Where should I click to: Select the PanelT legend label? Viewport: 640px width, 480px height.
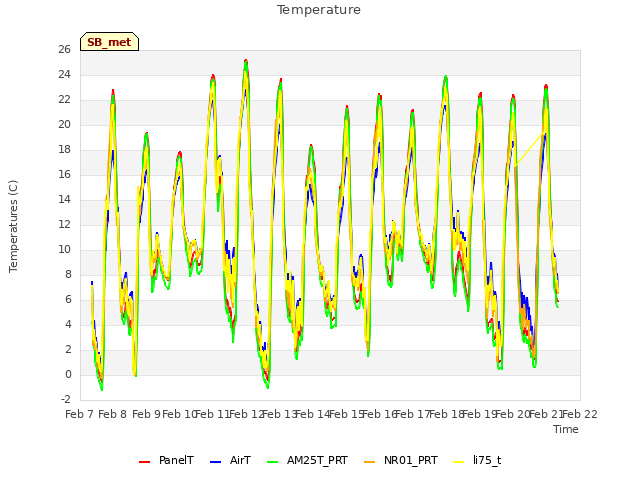176,460
